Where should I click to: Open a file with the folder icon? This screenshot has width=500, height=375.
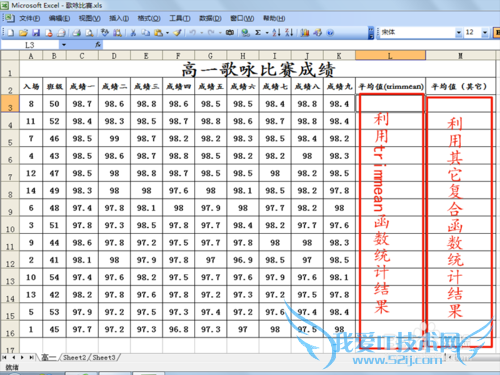point(23,33)
